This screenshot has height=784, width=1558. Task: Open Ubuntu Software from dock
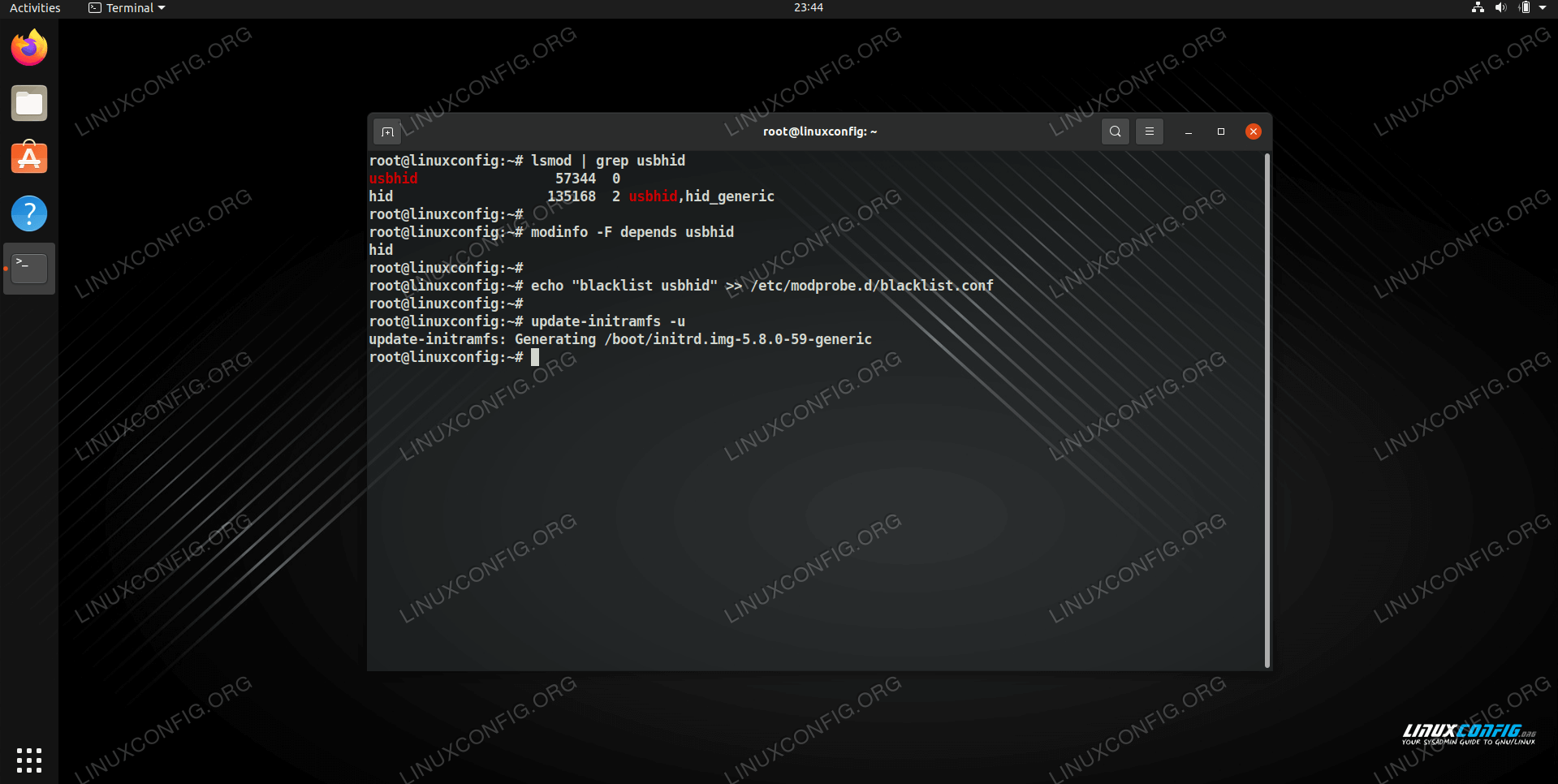coord(29,158)
